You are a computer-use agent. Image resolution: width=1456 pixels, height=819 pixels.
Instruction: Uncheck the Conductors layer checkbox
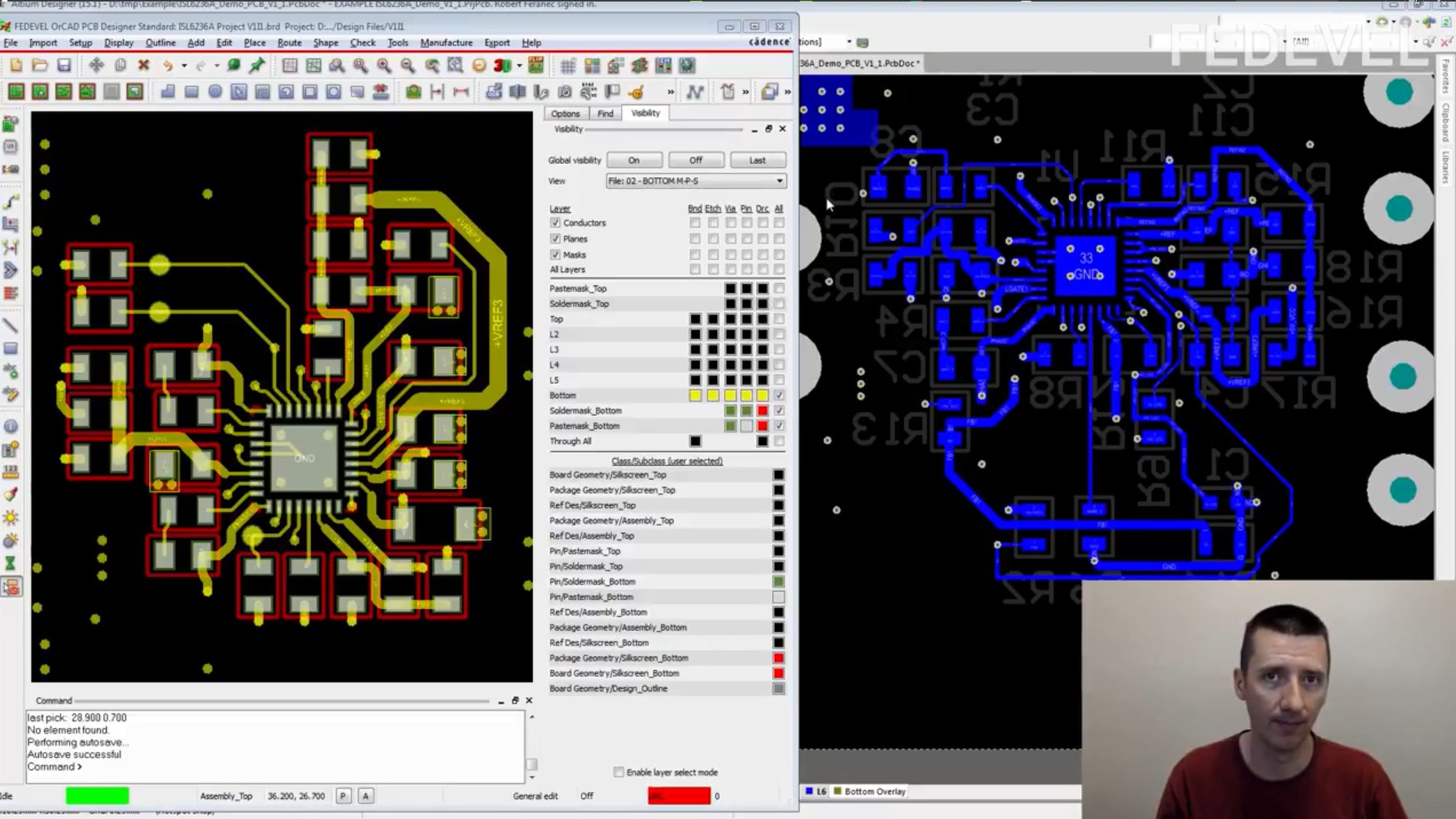click(x=555, y=223)
